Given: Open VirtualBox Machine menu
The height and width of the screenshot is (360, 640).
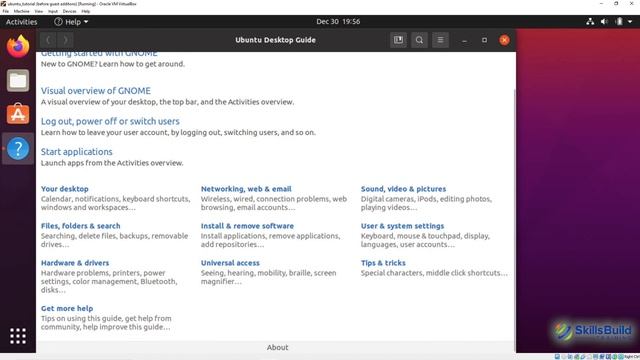Looking at the screenshot, I should click(x=22, y=11).
